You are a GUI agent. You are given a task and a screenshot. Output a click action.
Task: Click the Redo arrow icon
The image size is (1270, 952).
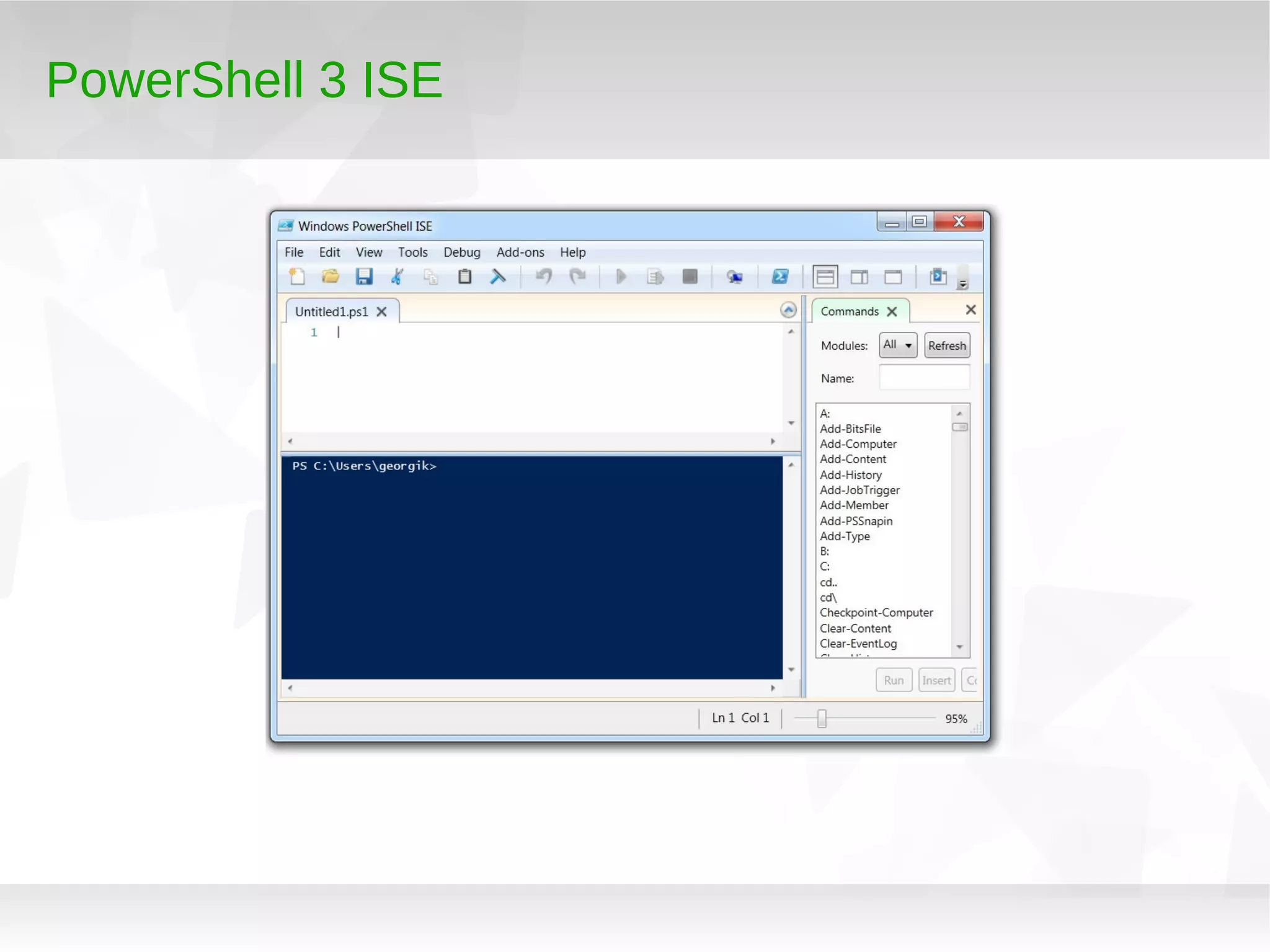coord(577,277)
